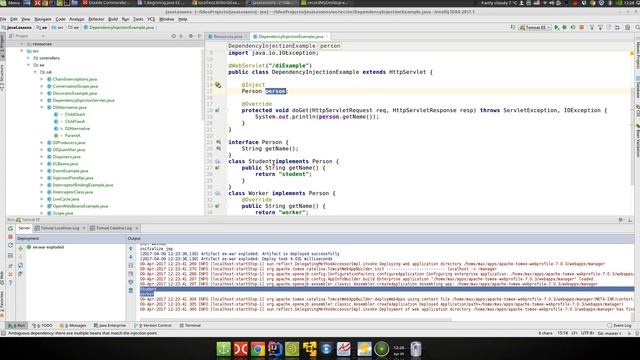Screen dimensions: 640x360
Task: Stop the run with red toolbar square
Action: click(582, 27)
